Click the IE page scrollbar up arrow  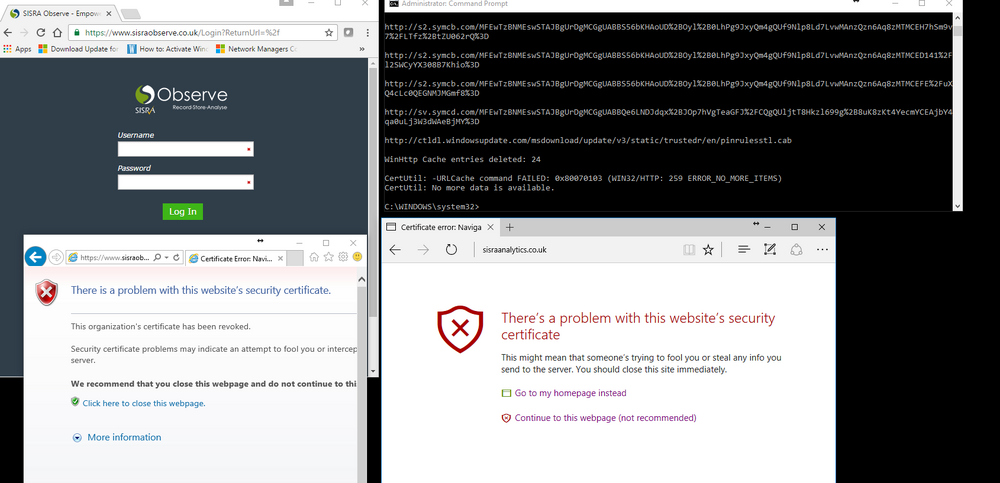[x=362, y=279]
